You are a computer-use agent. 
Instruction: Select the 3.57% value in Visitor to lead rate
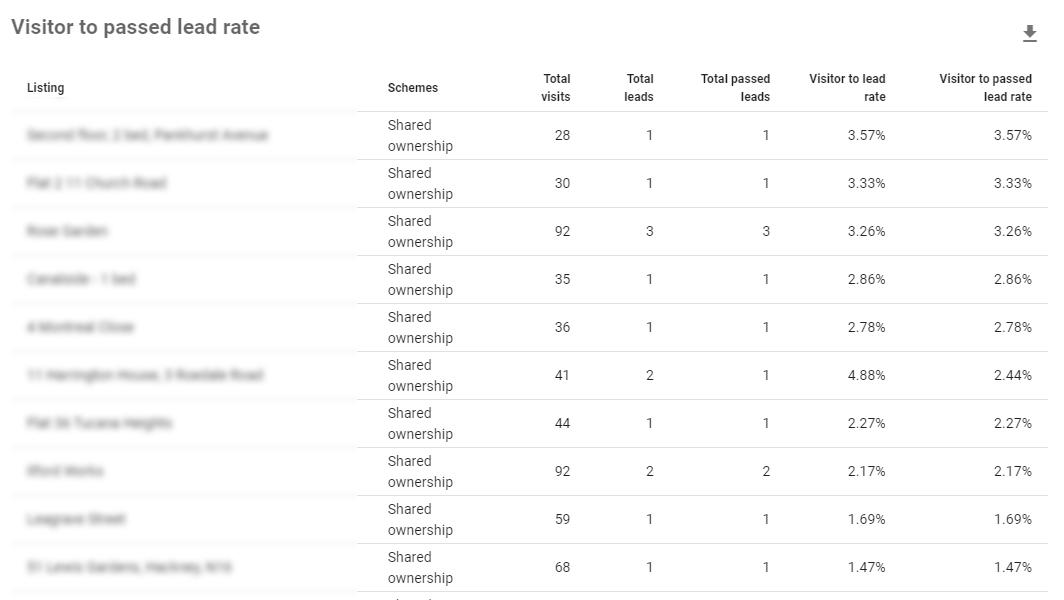[866, 135]
